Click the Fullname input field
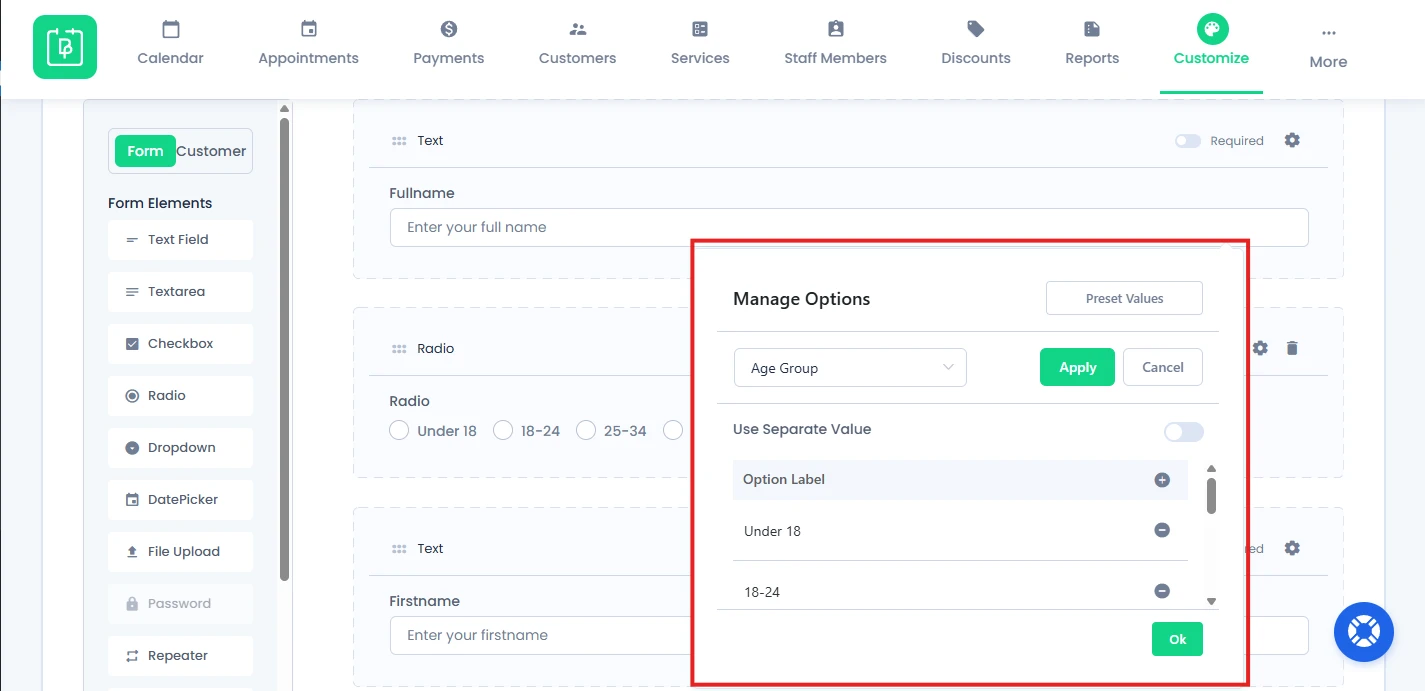The image size is (1425, 691). point(849,227)
